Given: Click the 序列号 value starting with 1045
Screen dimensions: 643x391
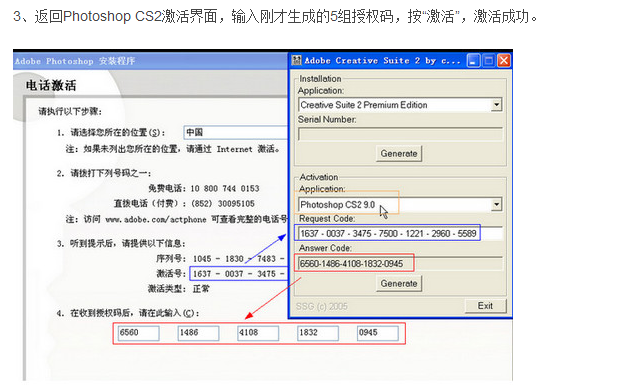Looking at the screenshot, I should tap(240, 259).
